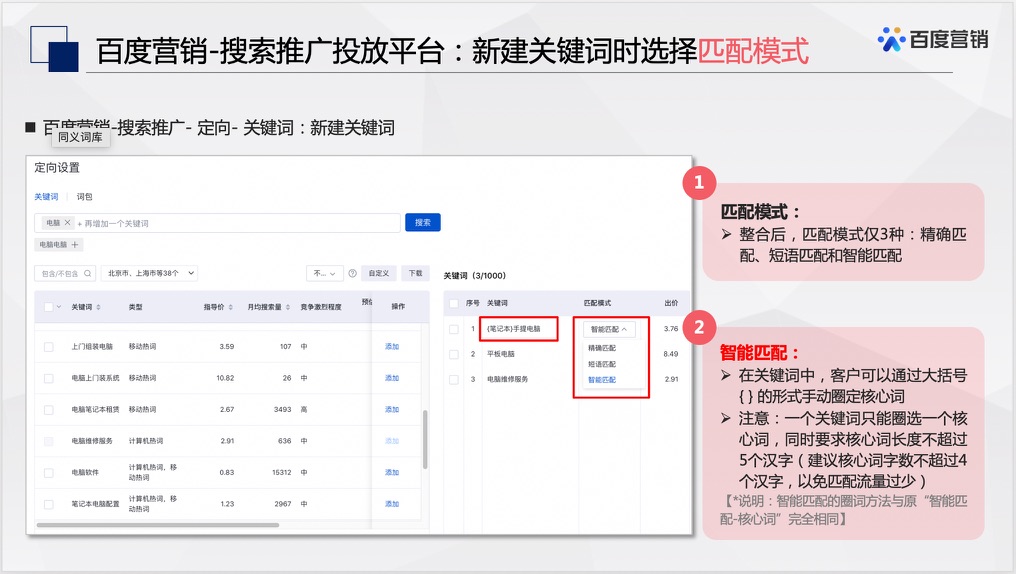Click the 百度营销 logo

(x=933, y=40)
